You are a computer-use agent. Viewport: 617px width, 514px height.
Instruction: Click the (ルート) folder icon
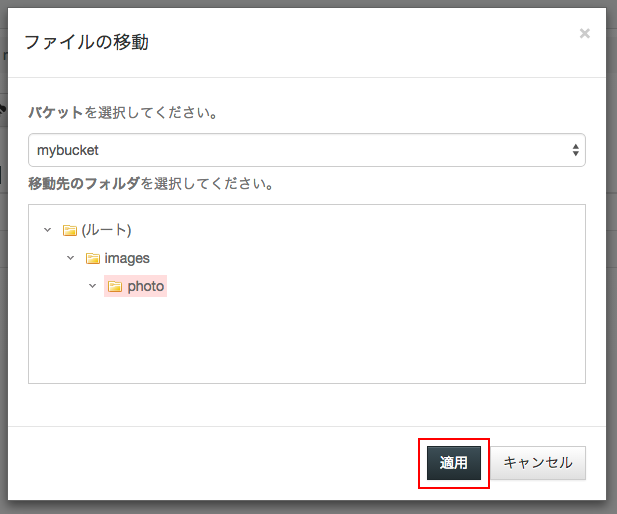tap(70, 230)
